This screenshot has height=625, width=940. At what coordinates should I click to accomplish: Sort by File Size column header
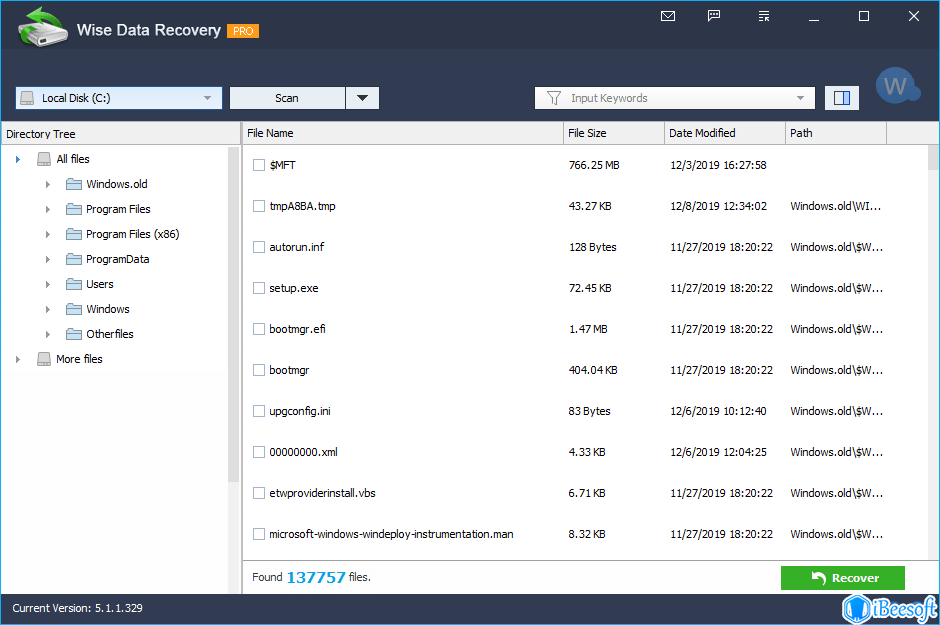(x=614, y=133)
